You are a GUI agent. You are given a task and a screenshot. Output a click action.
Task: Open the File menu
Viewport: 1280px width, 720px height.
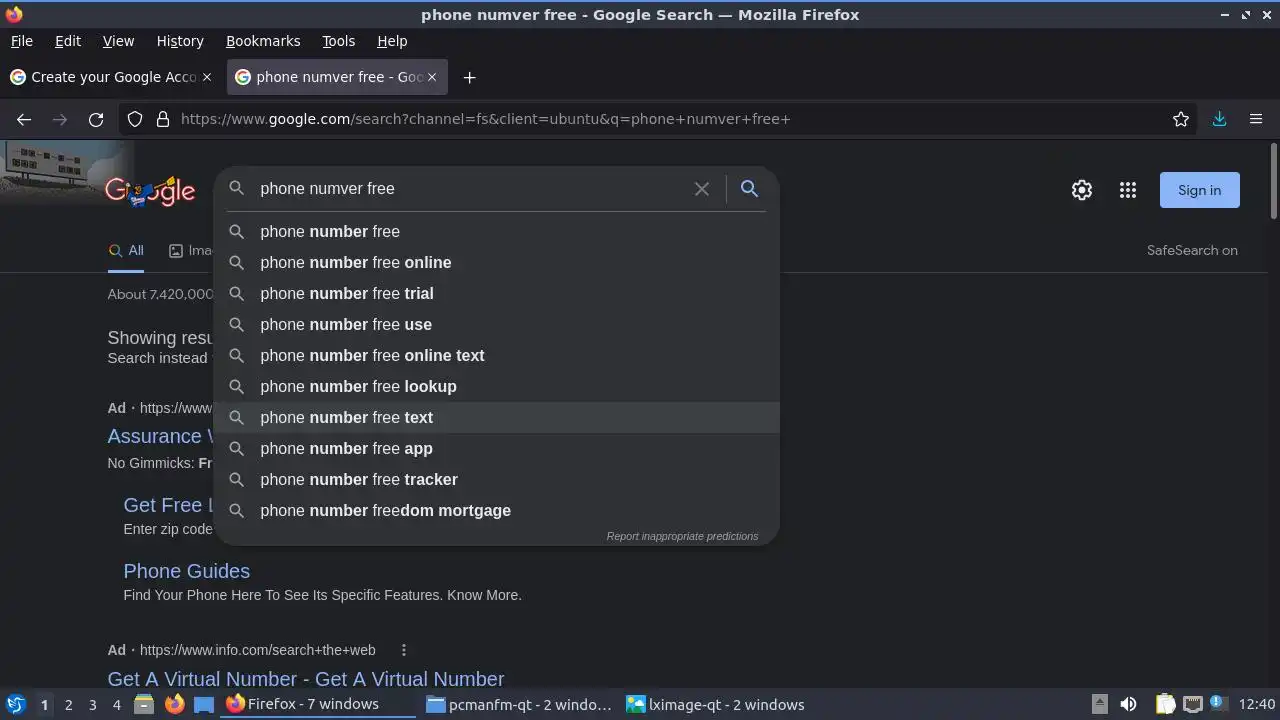click(x=21, y=41)
